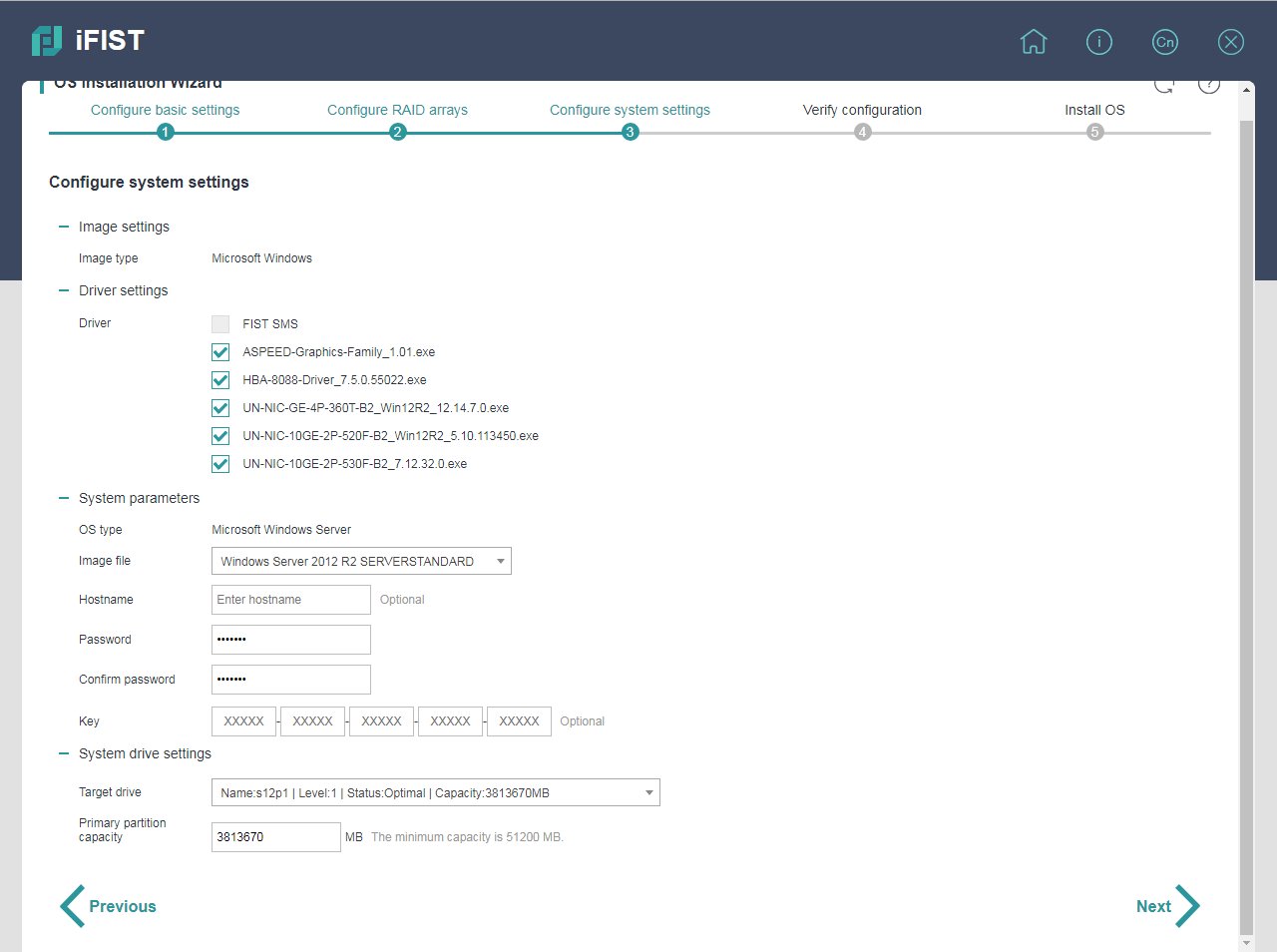Click step 2 circle marker
The width and height of the screenshot is (1277, 952).
398,132
